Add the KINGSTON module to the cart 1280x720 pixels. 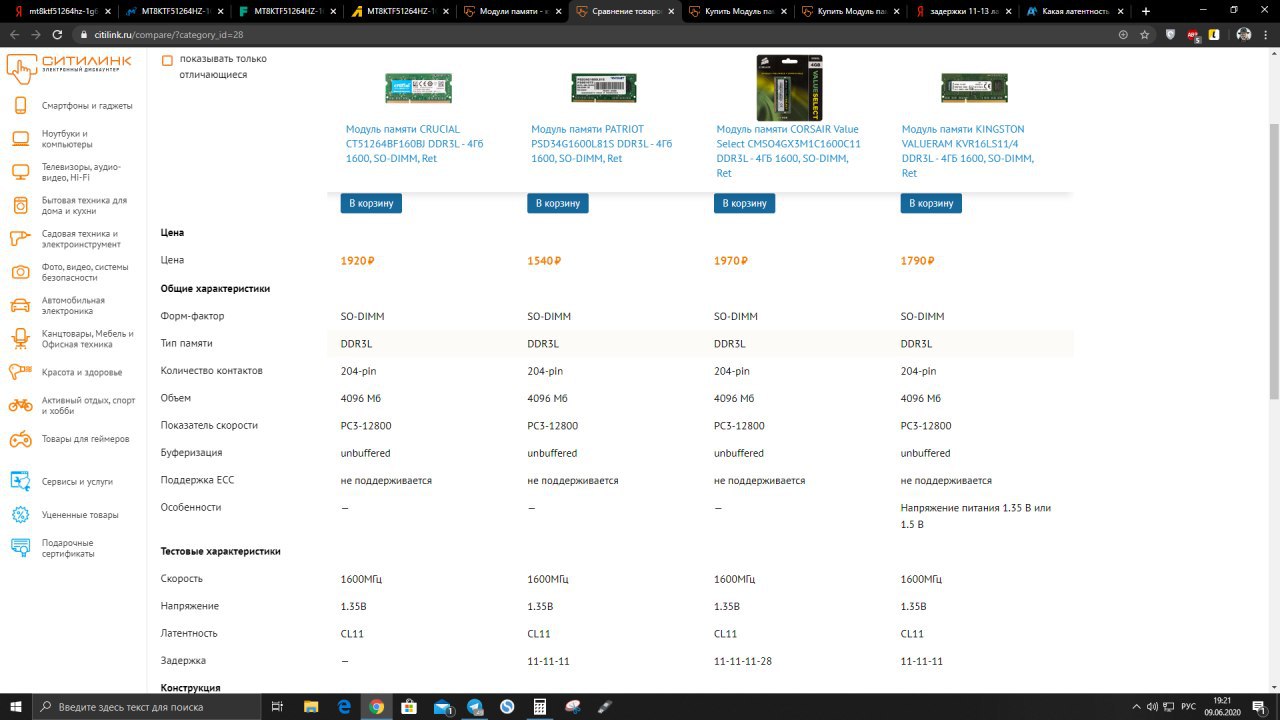[x=931, y=203]
